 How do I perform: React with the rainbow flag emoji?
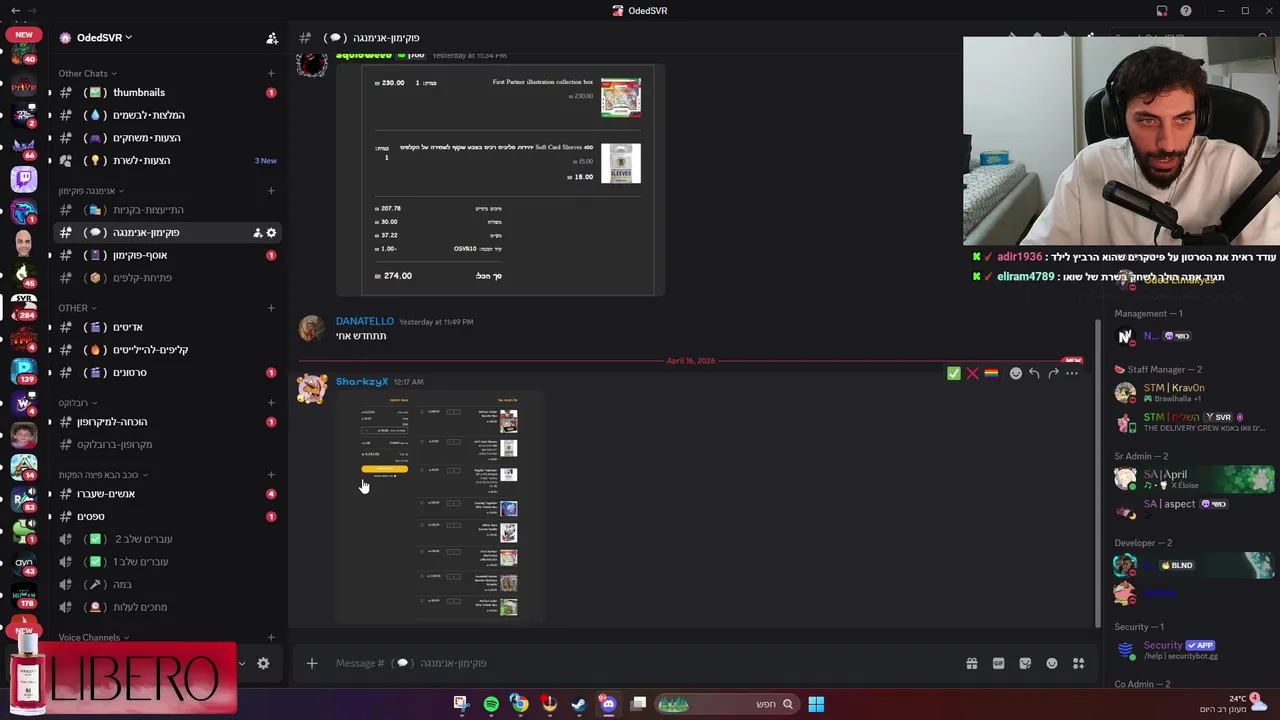point(991,373)
